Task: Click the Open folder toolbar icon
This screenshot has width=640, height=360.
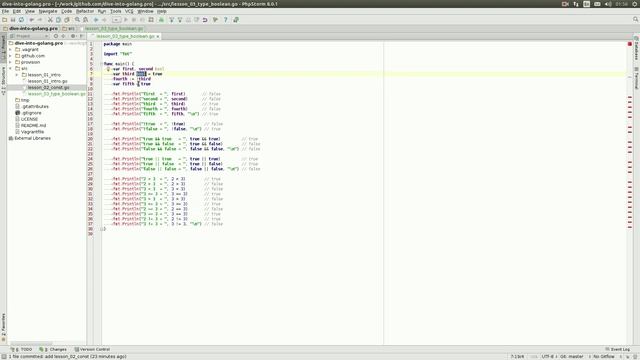Action: (x=4, y=20)
